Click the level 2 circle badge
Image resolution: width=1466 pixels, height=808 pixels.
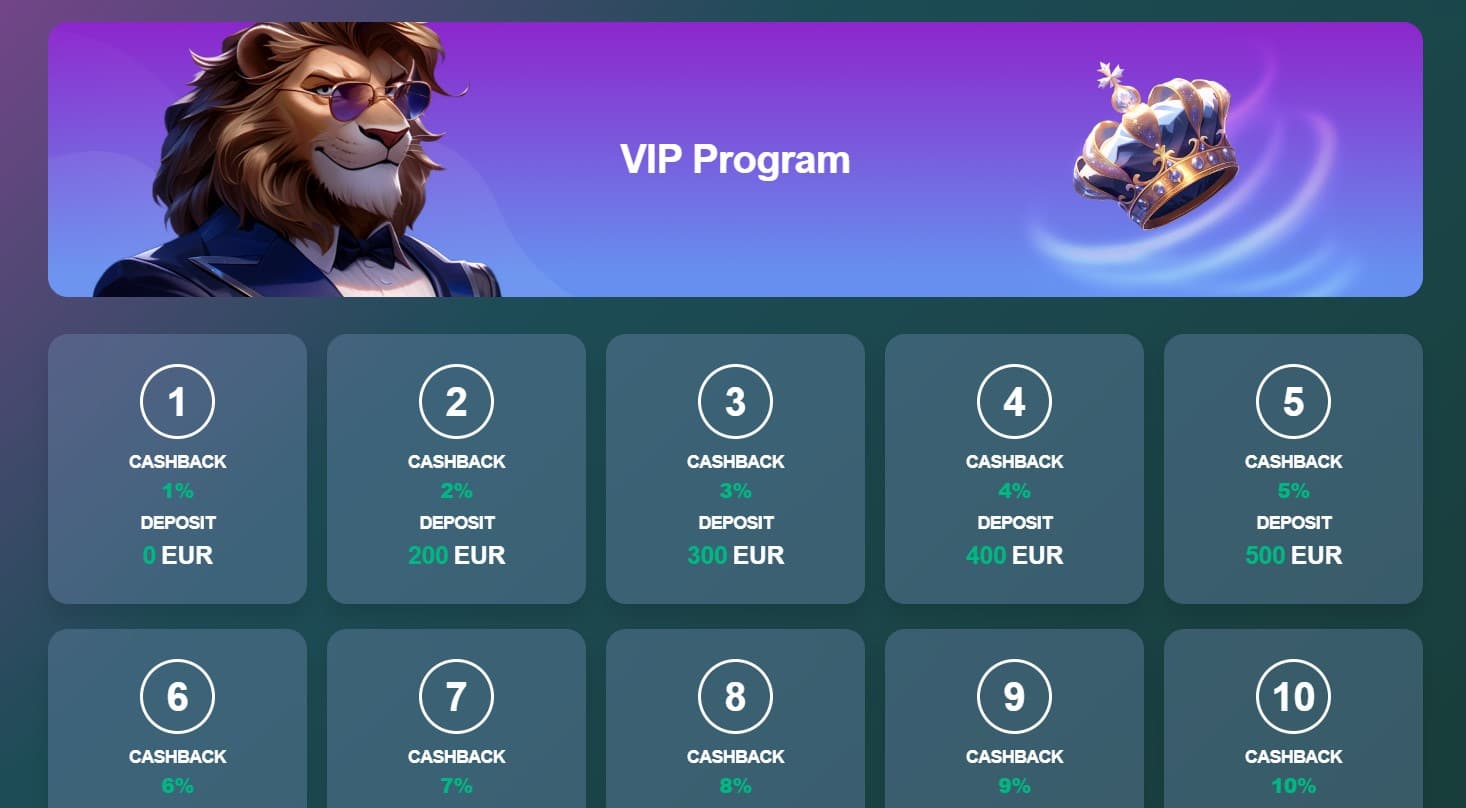click(456, 402)
